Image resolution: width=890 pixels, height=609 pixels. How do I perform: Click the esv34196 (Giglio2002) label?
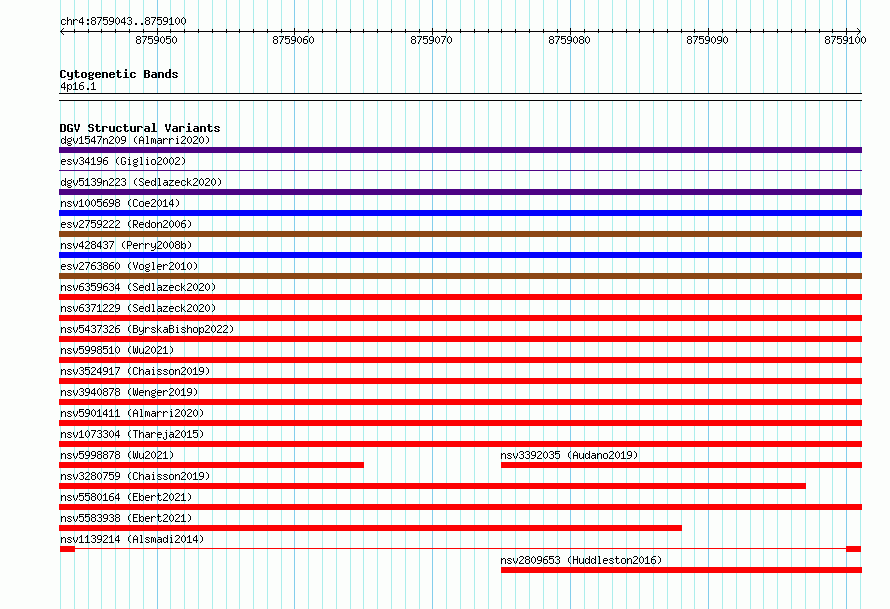[123, 161]
